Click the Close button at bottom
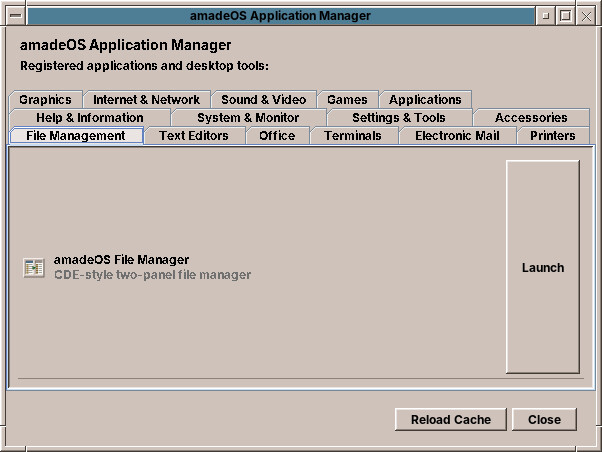 (x=544, y=419)
